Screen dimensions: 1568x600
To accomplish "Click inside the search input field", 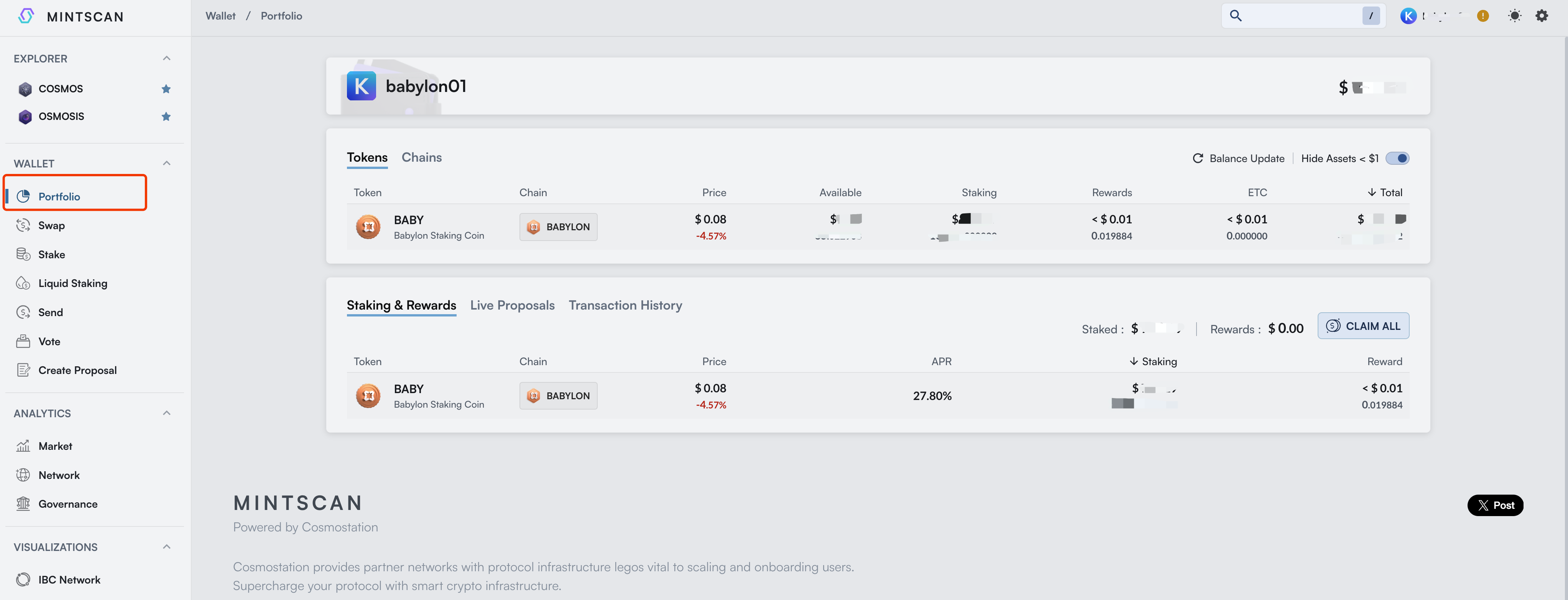I will (x=1297, y=16).
